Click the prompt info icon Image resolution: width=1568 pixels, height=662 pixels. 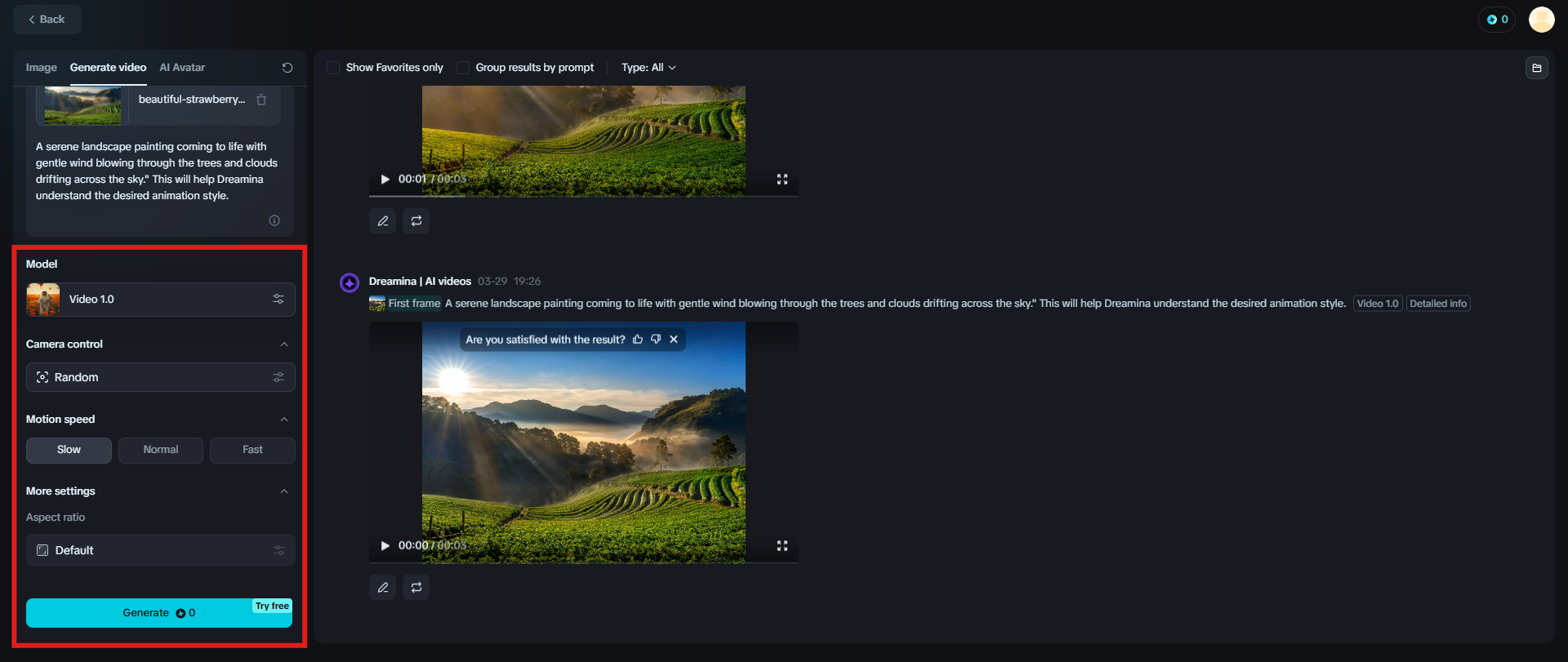pos(274,220)
